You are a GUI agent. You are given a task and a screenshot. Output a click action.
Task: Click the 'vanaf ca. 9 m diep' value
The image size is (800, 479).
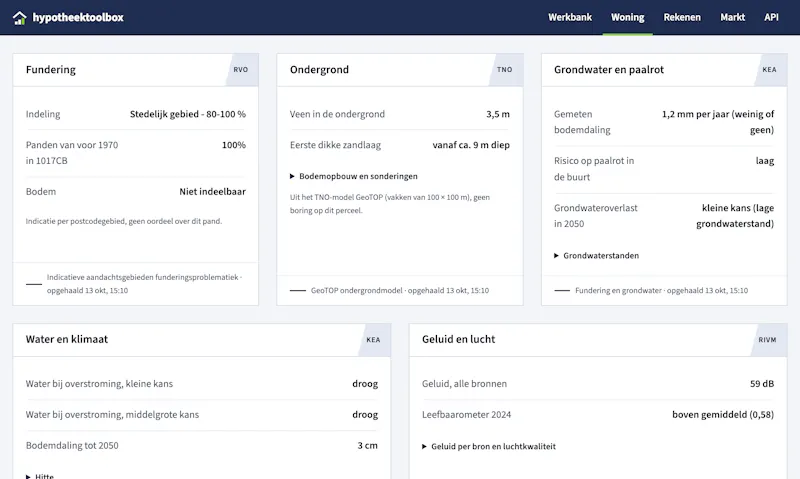pos(471,145)
